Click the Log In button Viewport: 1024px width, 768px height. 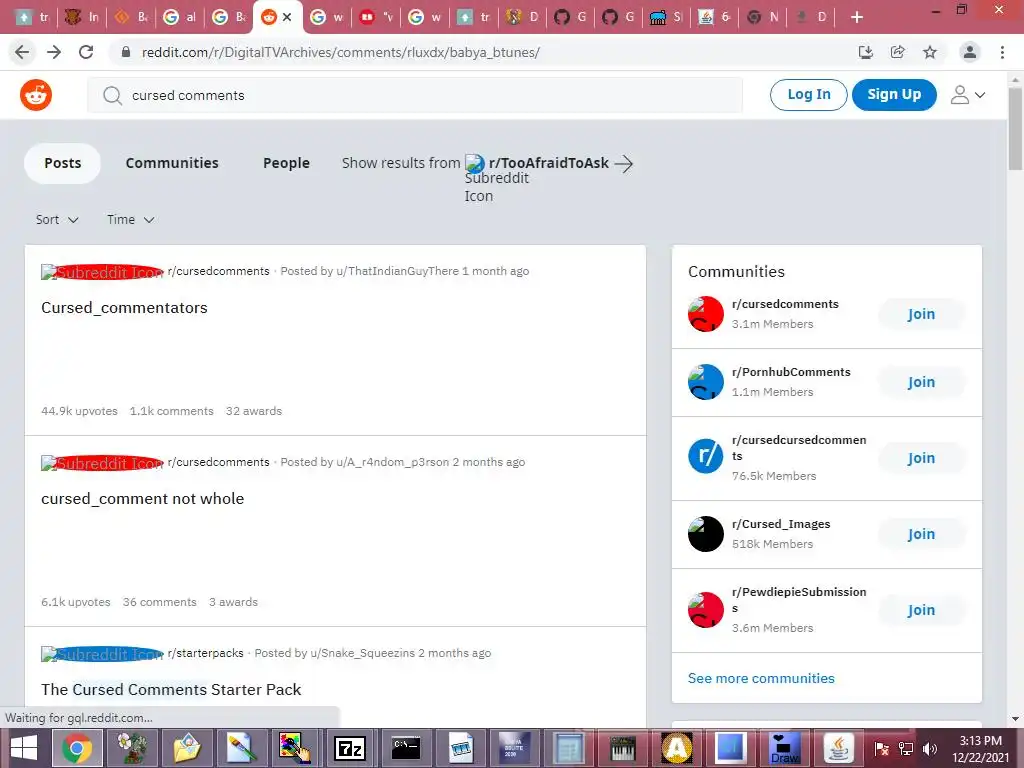pos(808,95)
